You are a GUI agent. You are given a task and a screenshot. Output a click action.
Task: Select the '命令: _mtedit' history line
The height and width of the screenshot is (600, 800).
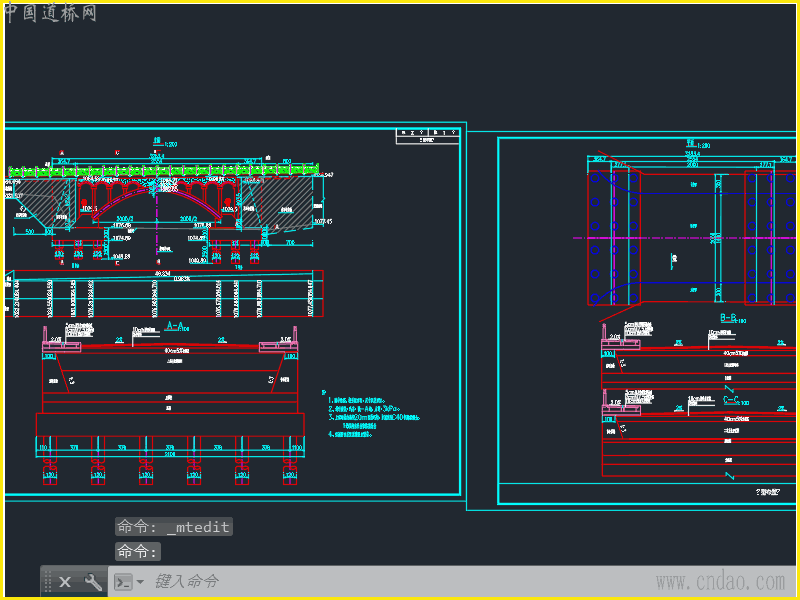(x=173, y=527)
